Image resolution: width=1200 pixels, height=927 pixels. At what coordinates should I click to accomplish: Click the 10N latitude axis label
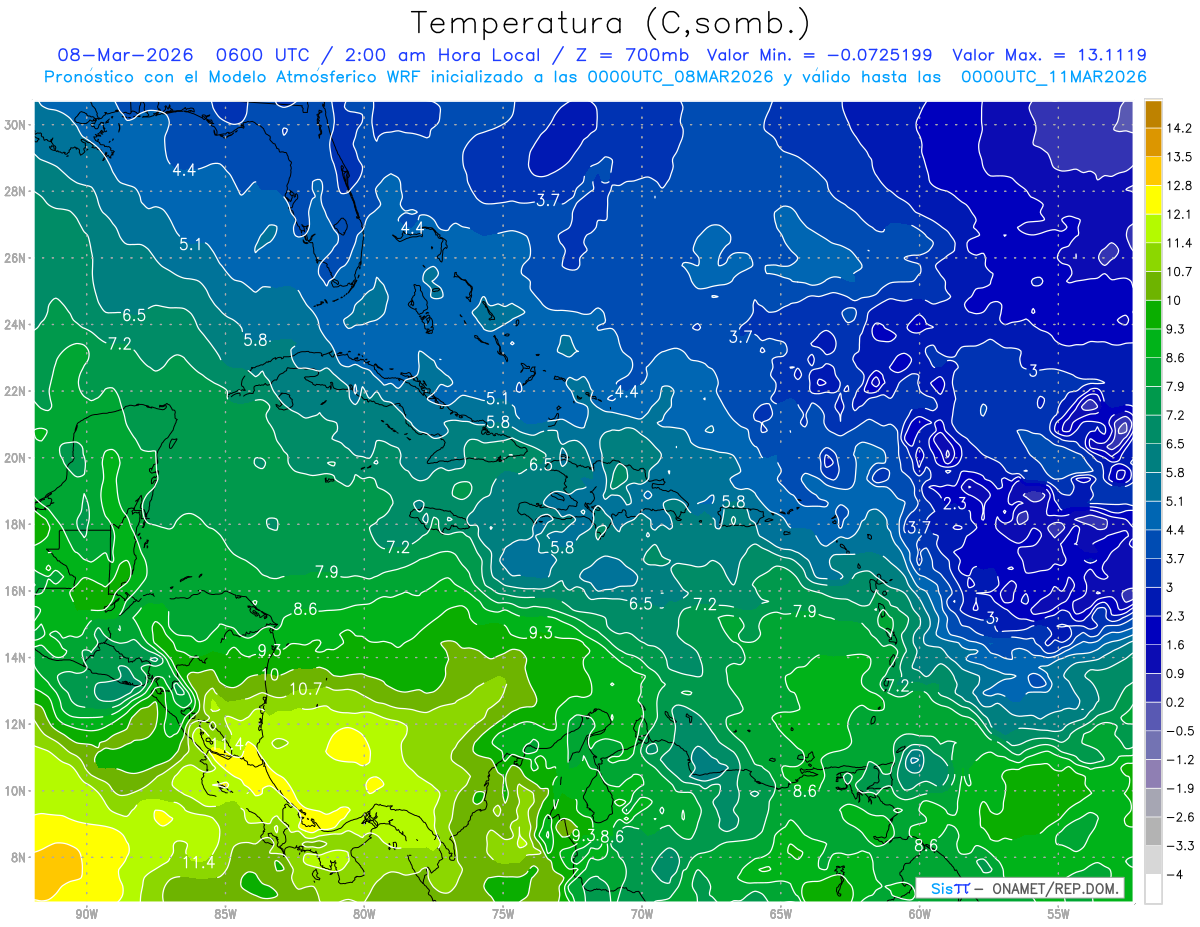pos(15,791)
